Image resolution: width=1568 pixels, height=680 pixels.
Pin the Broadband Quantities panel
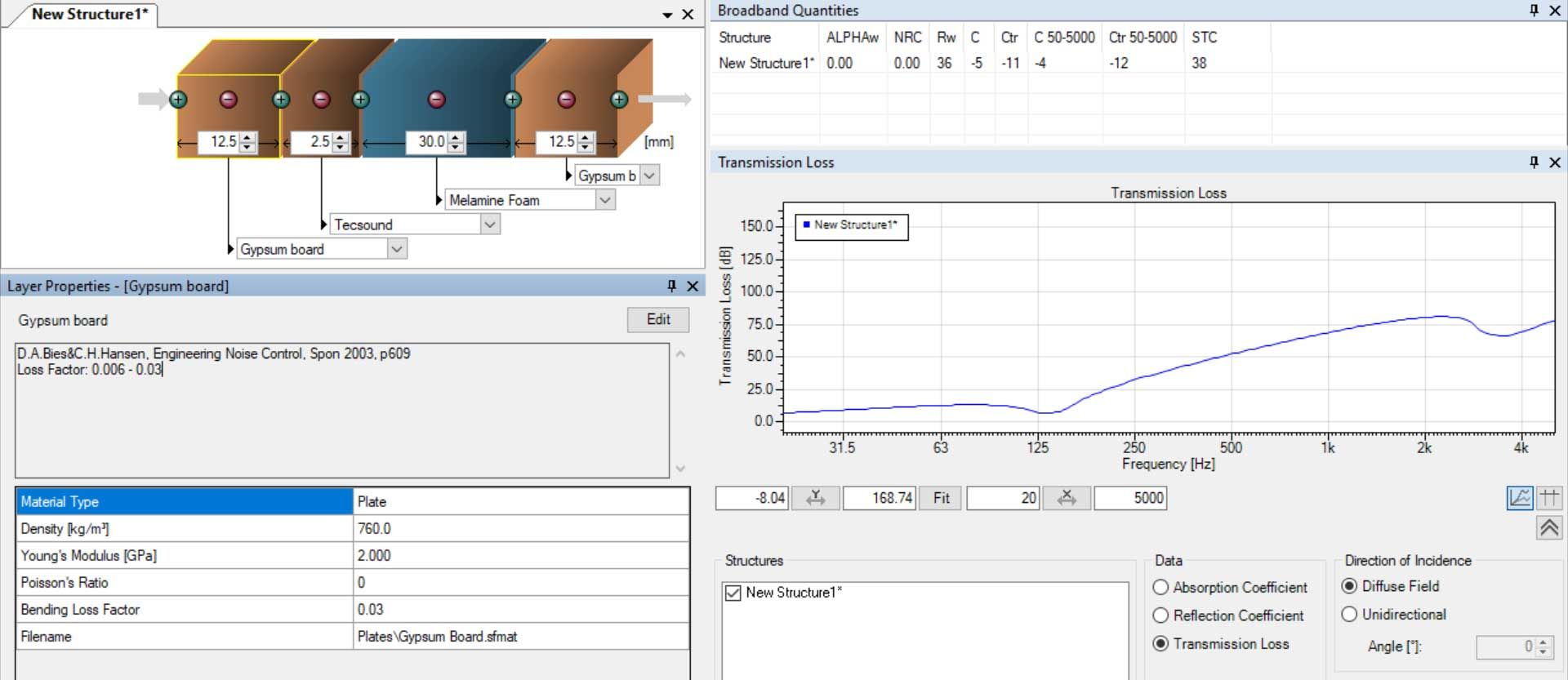[x=1534, y=11]
